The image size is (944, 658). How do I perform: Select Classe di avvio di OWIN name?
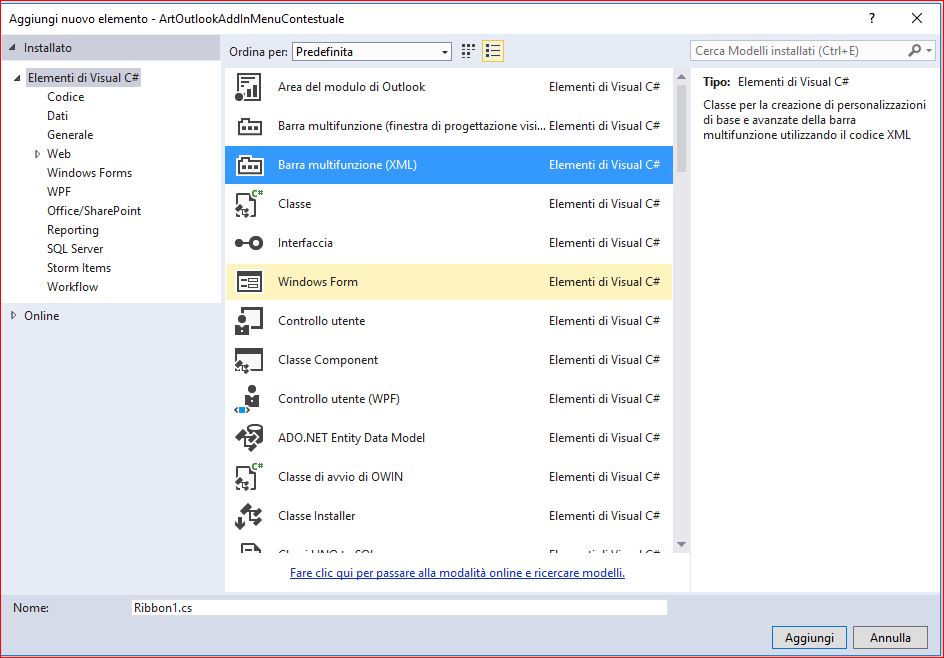pos(340,477)
